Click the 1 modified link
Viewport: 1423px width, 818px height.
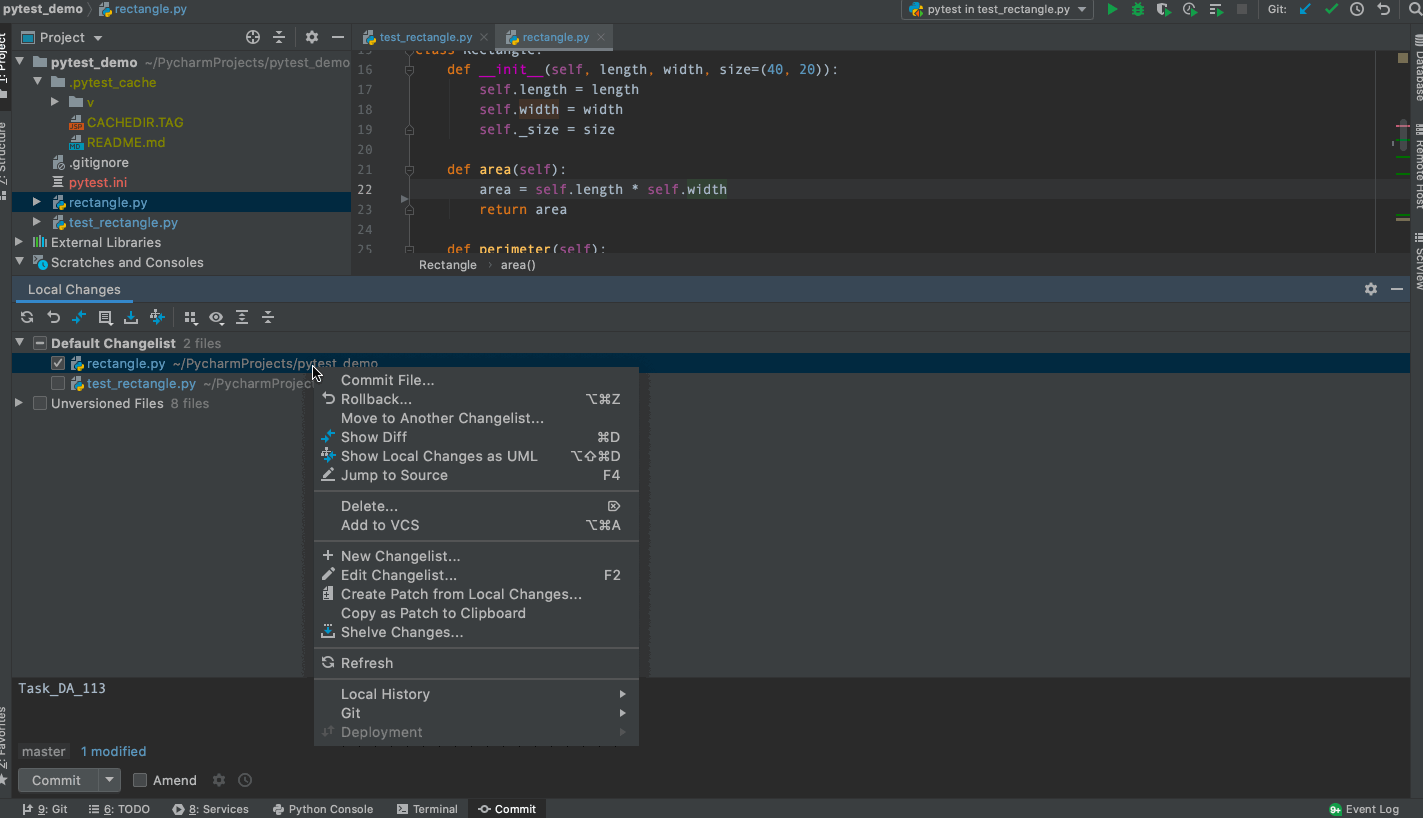point(113,751)
